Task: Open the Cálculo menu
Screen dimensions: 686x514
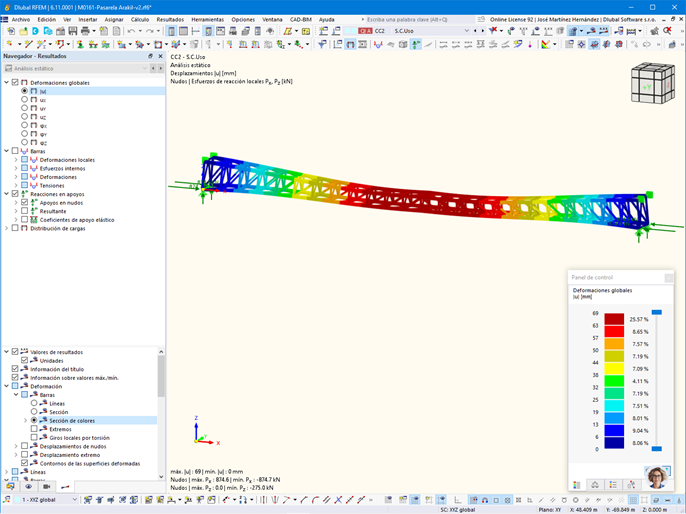Action: click(140, 20)
